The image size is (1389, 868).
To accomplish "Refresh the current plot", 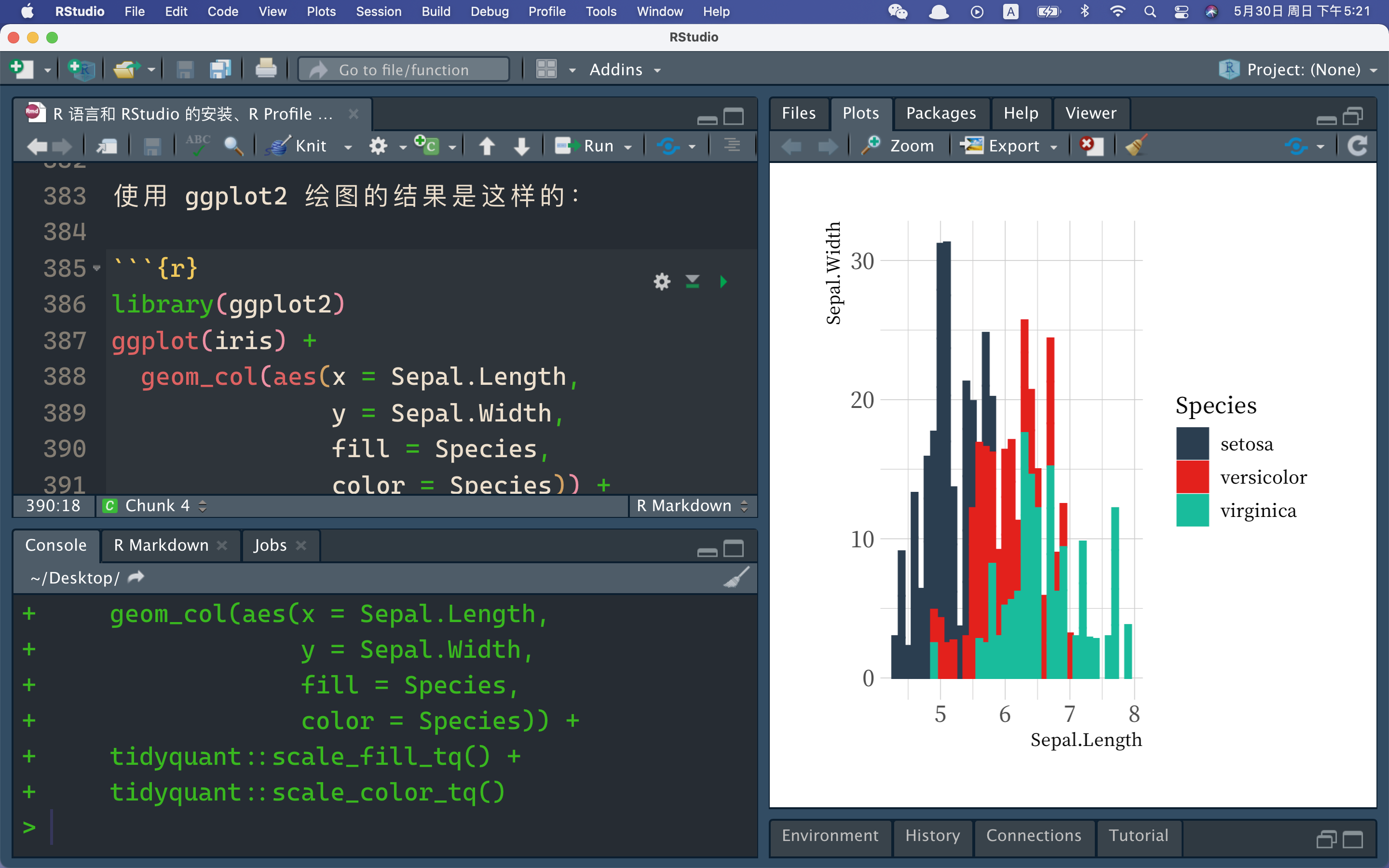I will (1357, 146).
